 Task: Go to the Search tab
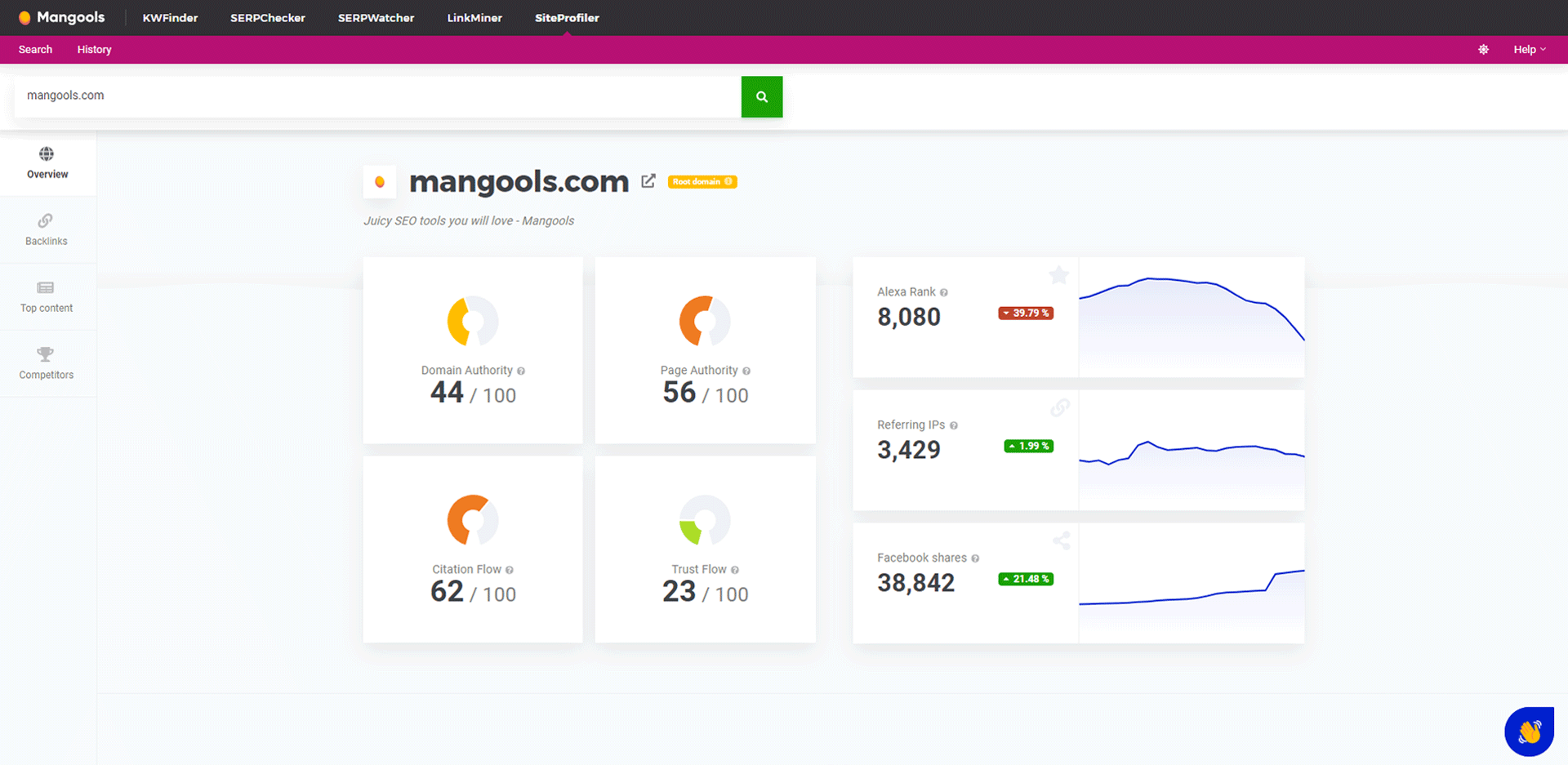click(35, 50)
